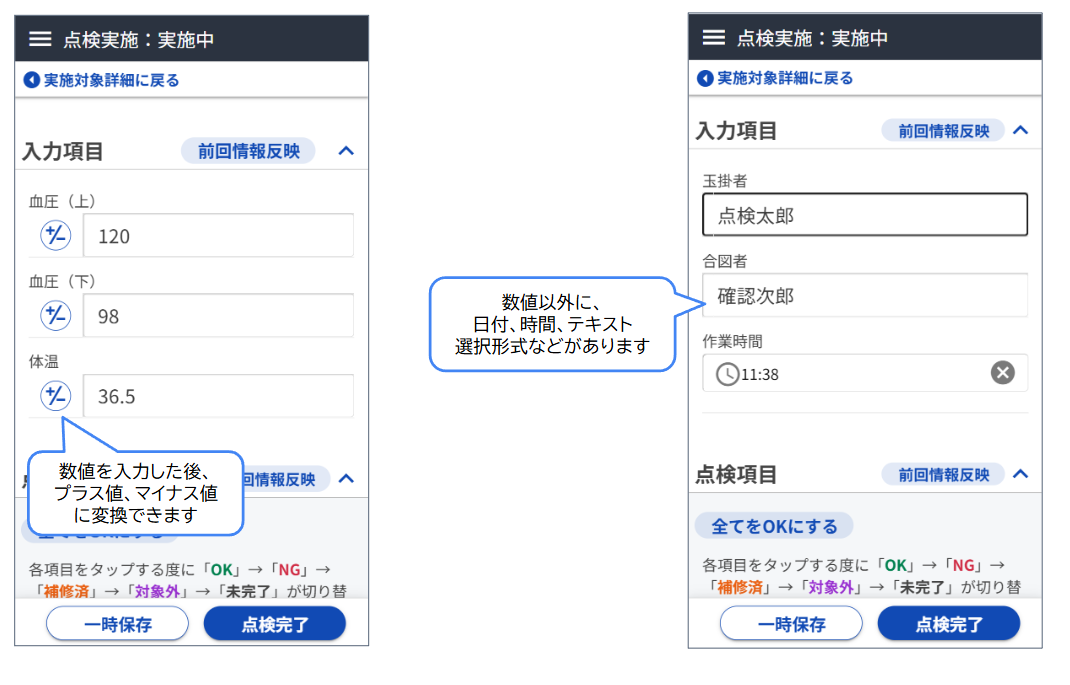
Task: Collapse 入力項目 section in left screen
Action: (346, 151)
